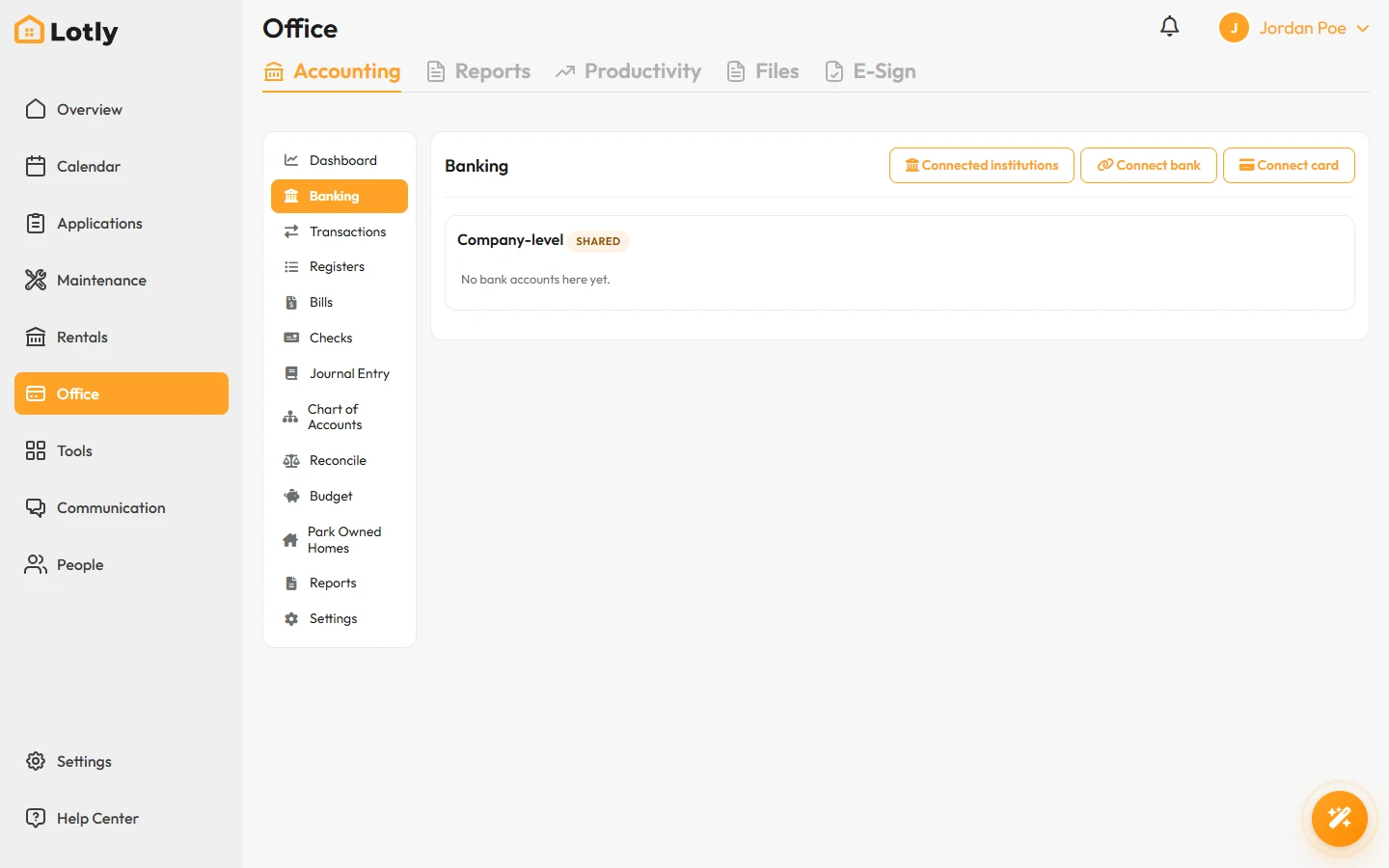Go to the Checks menu item
The image size is (1389, 868).
click(340, 338)
